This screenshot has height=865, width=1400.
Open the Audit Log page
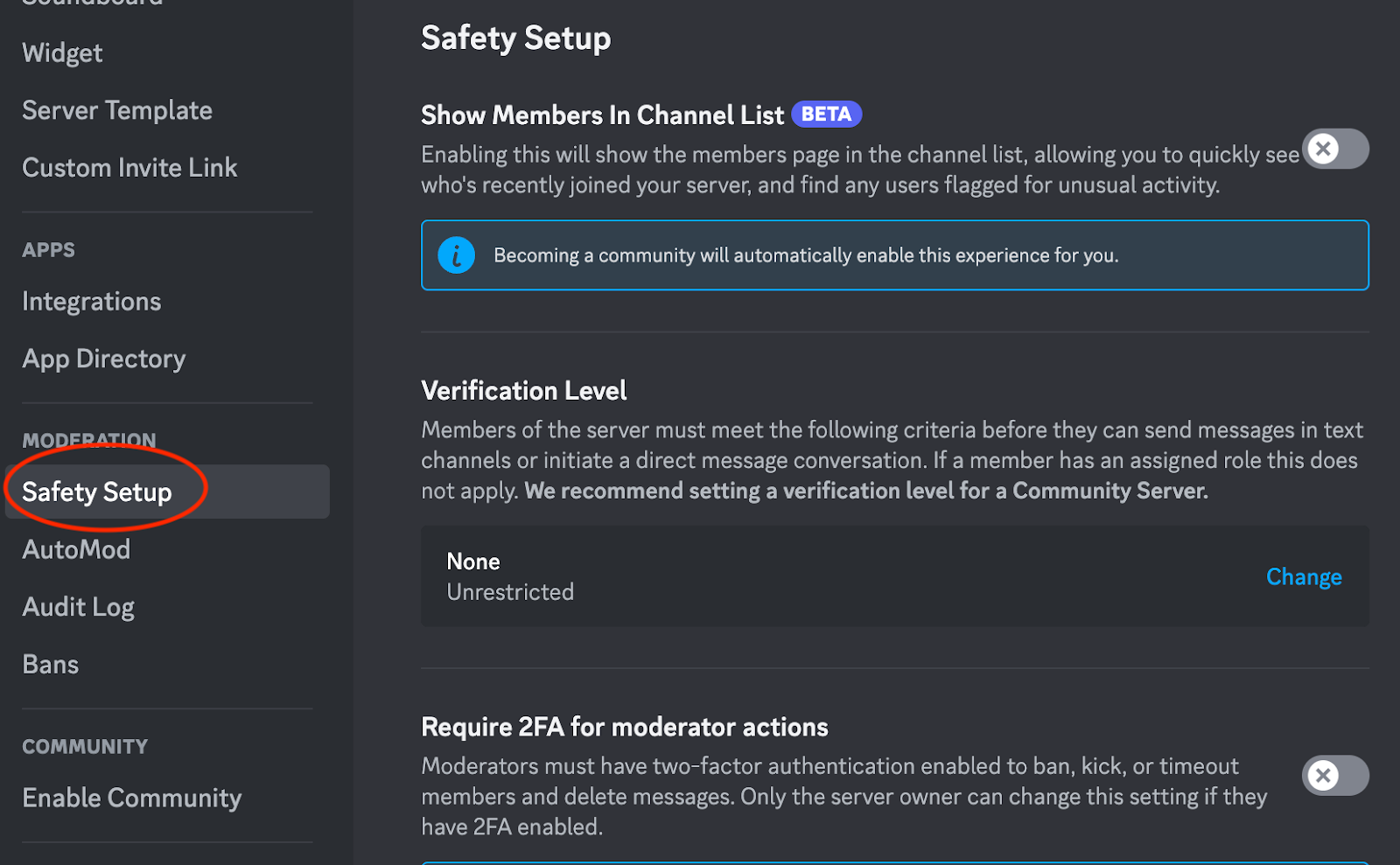78,606
